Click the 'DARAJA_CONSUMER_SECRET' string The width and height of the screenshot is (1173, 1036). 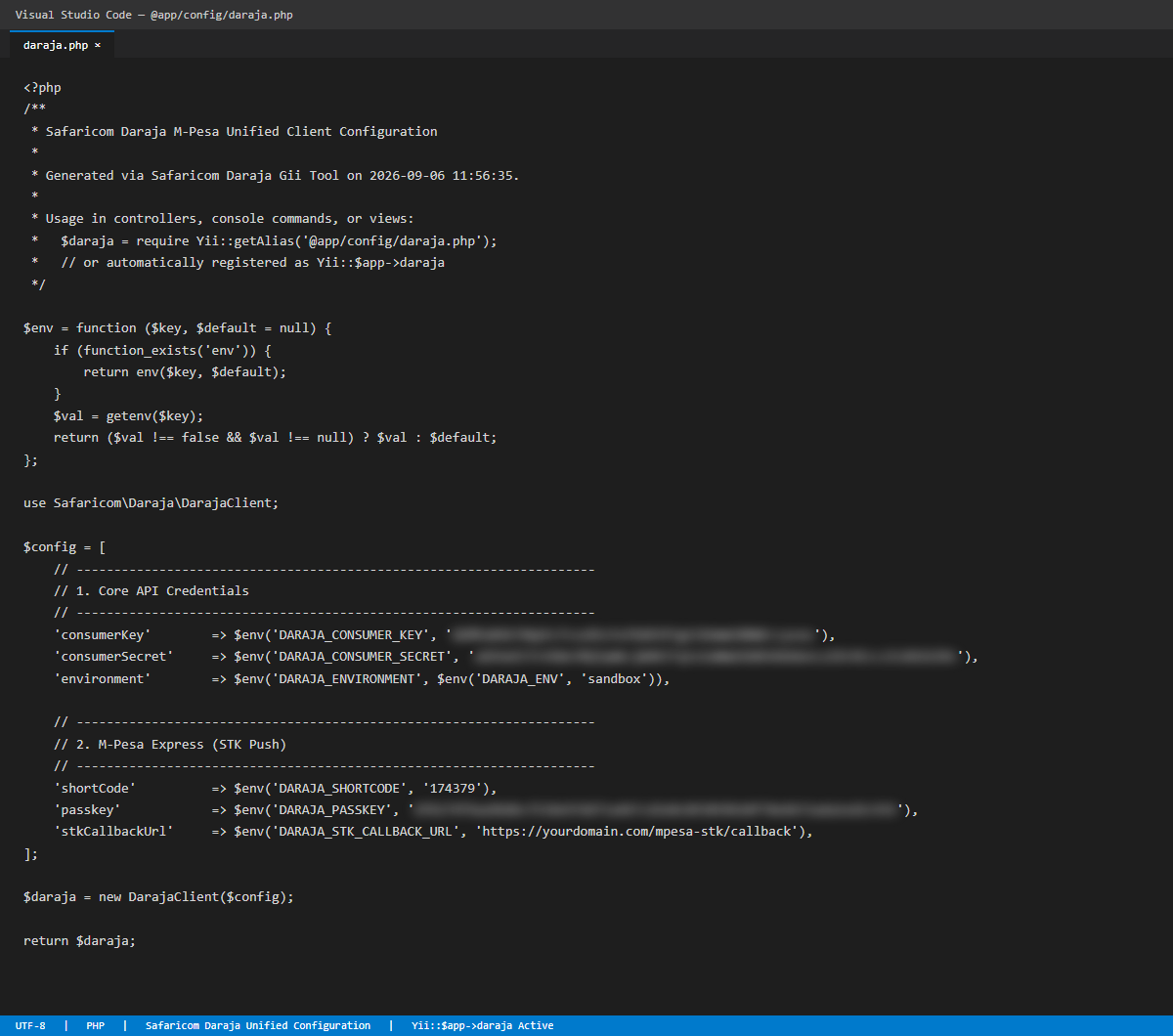click(x=362, y=656)
